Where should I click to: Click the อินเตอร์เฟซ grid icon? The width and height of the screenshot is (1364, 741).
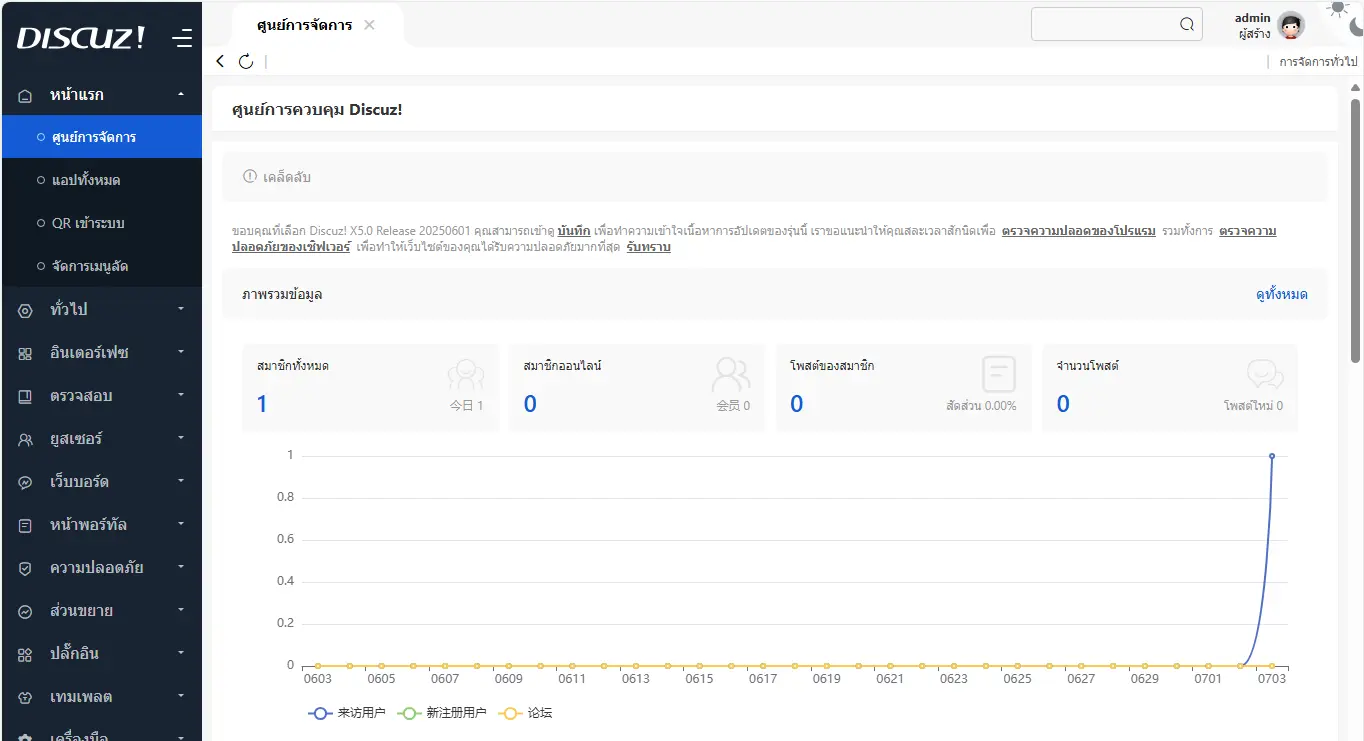click(26, 354)
